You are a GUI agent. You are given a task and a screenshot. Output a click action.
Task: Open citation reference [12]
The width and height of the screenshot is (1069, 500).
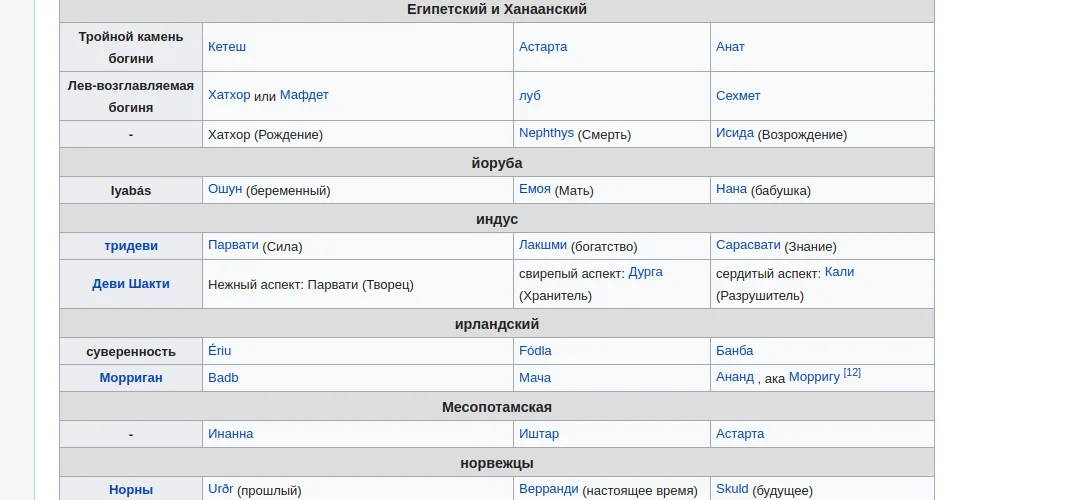[852, 372]
